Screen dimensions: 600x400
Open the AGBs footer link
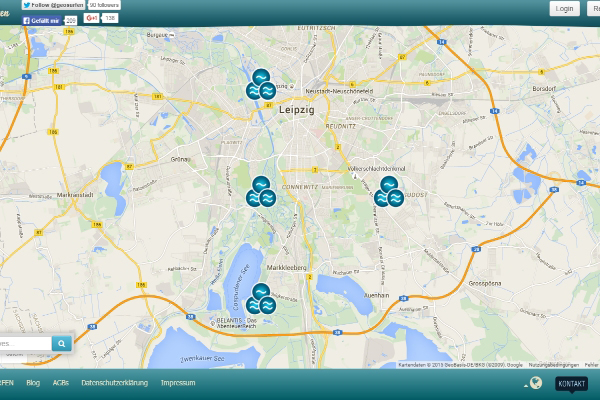pyautogui.click(x=60, y=383)
